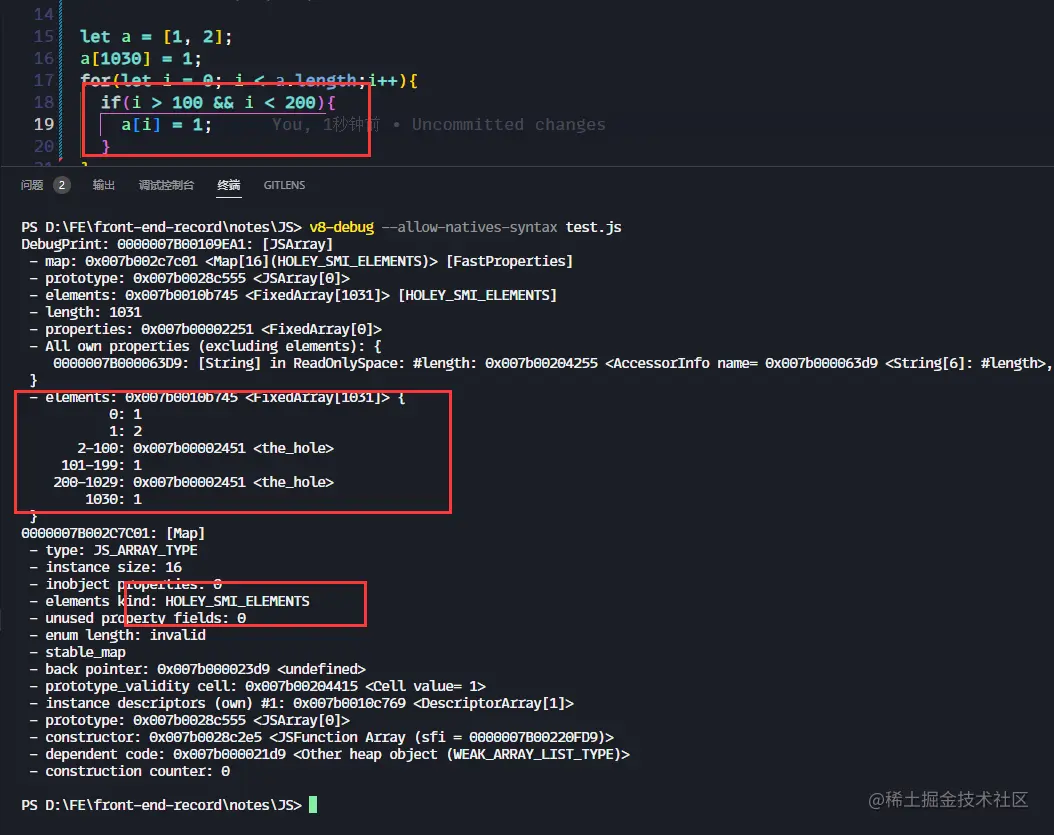Click the 'All own properties (excluding elements)' line

click(x=206, y=346)
